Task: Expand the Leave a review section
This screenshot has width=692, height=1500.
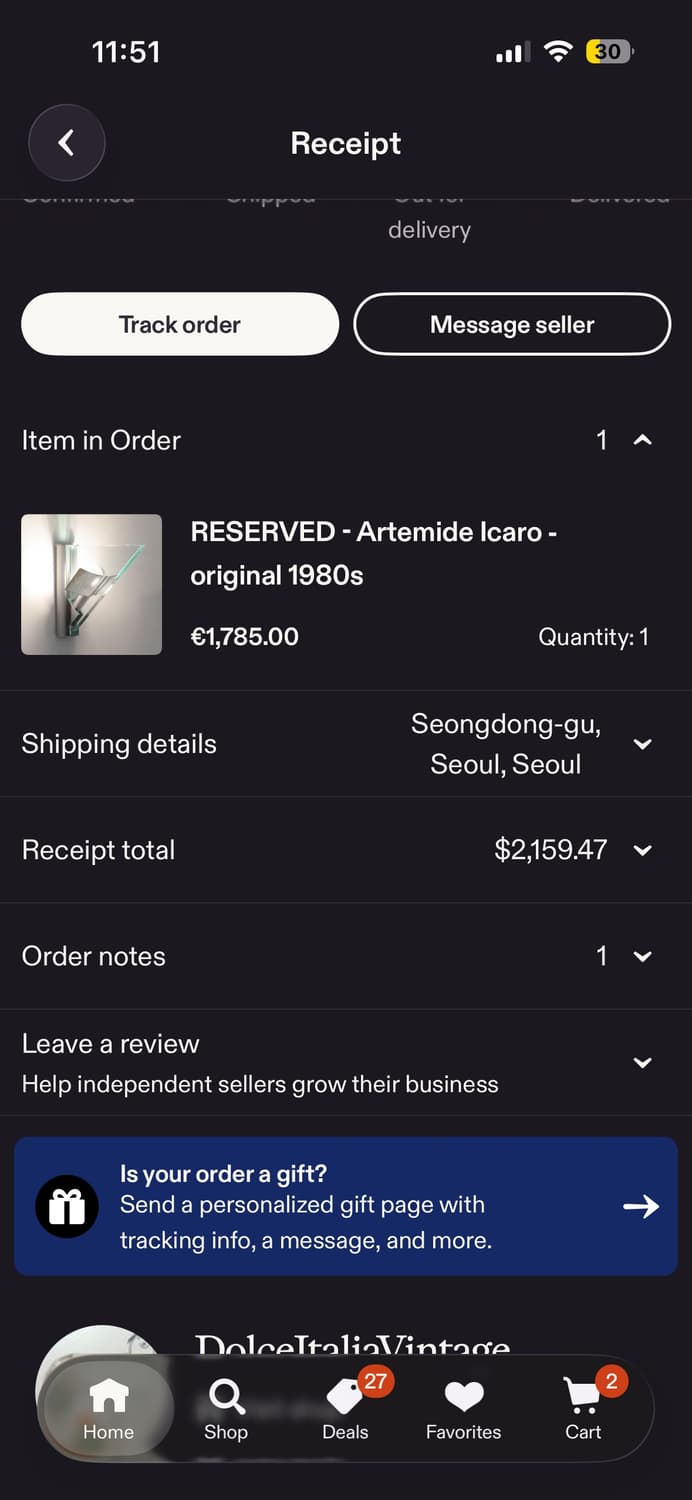Action: pos(643,1062)
